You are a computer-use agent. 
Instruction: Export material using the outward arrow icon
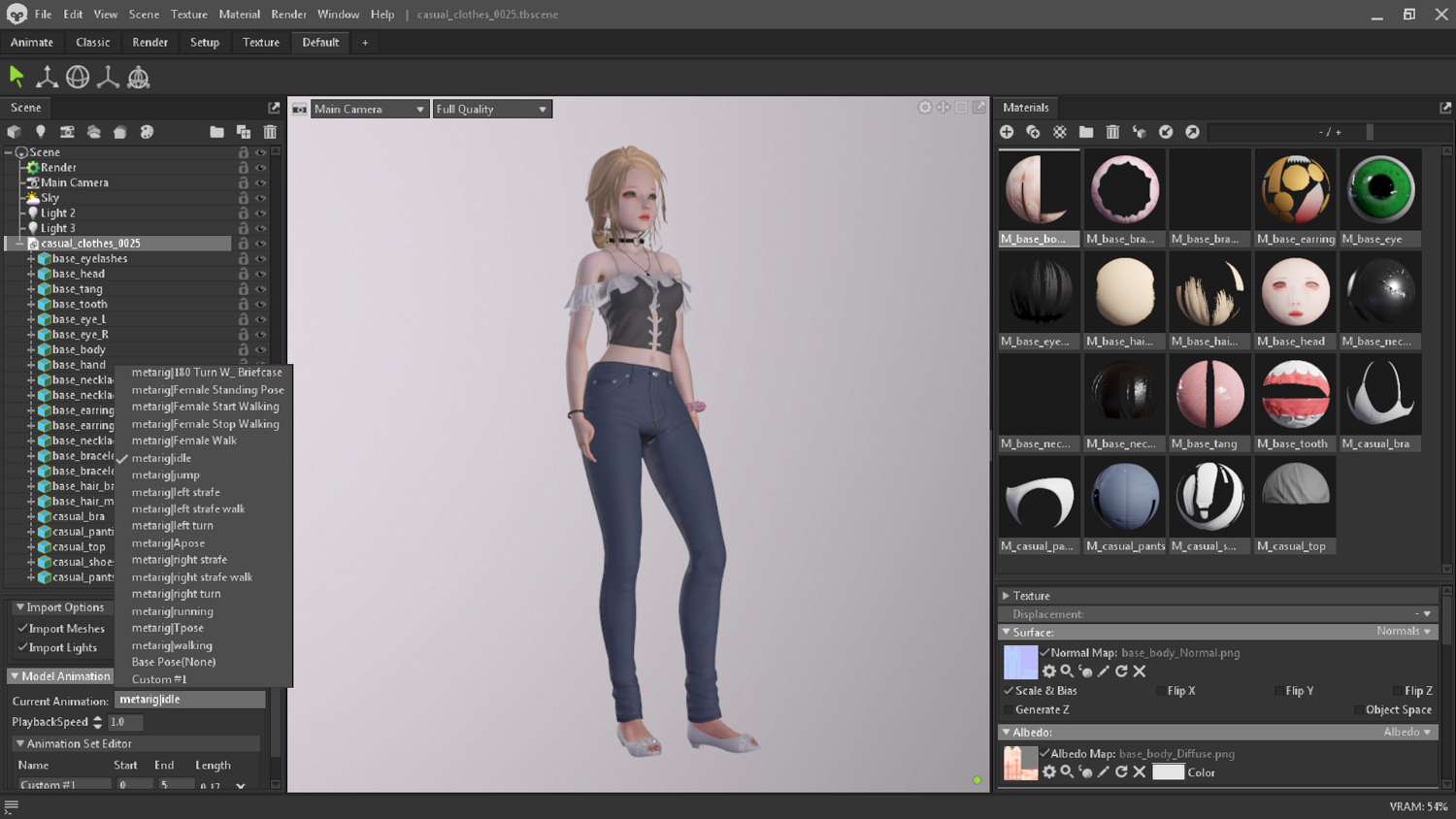pyautogui.click(x=1192, y=132)
